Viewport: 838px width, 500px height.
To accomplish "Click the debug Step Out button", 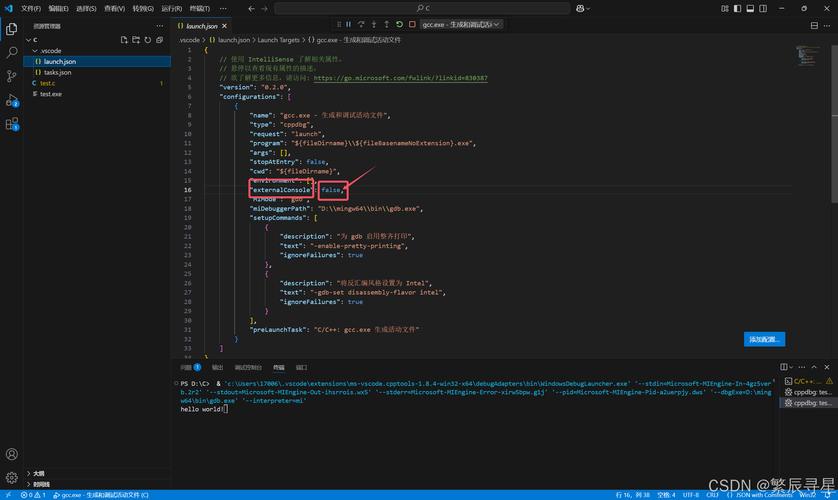I will [x=386, y=25].
